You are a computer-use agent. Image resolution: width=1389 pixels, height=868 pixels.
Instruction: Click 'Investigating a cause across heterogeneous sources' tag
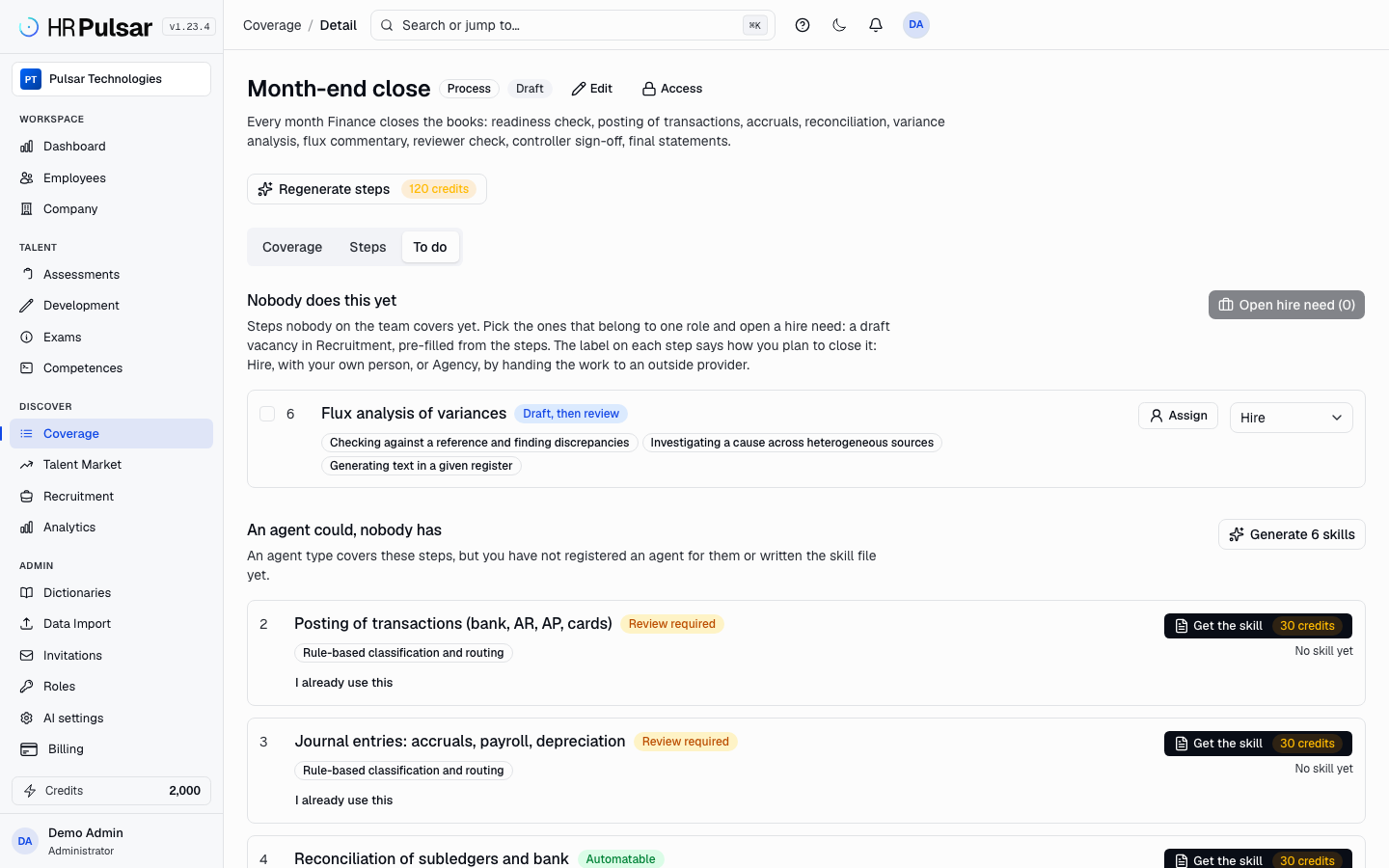pos(792,443)
